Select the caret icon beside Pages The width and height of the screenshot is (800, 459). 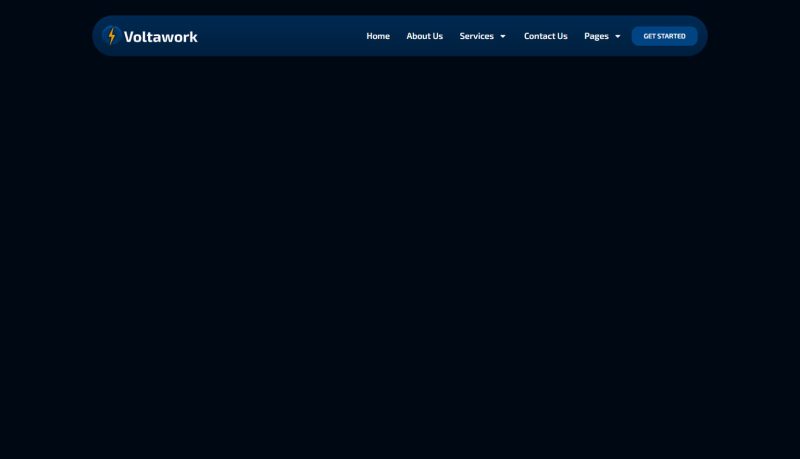[618, 37]
